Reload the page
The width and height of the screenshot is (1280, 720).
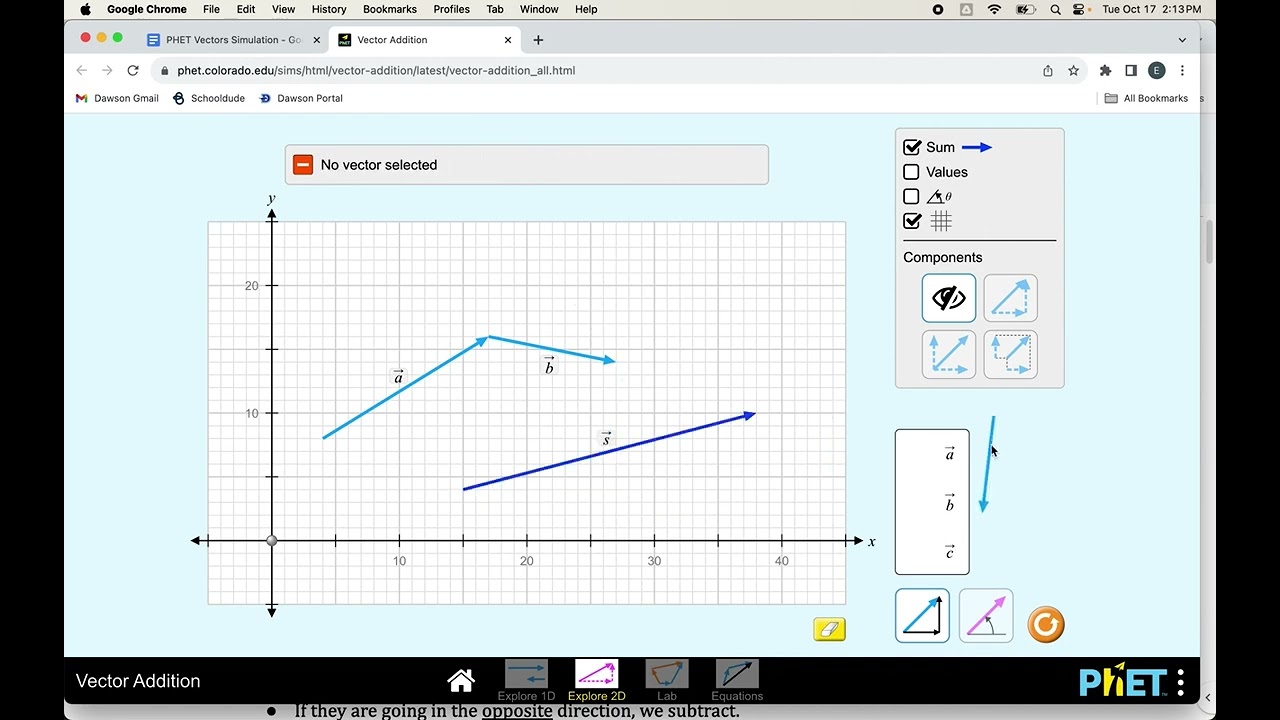coord(133,71)
